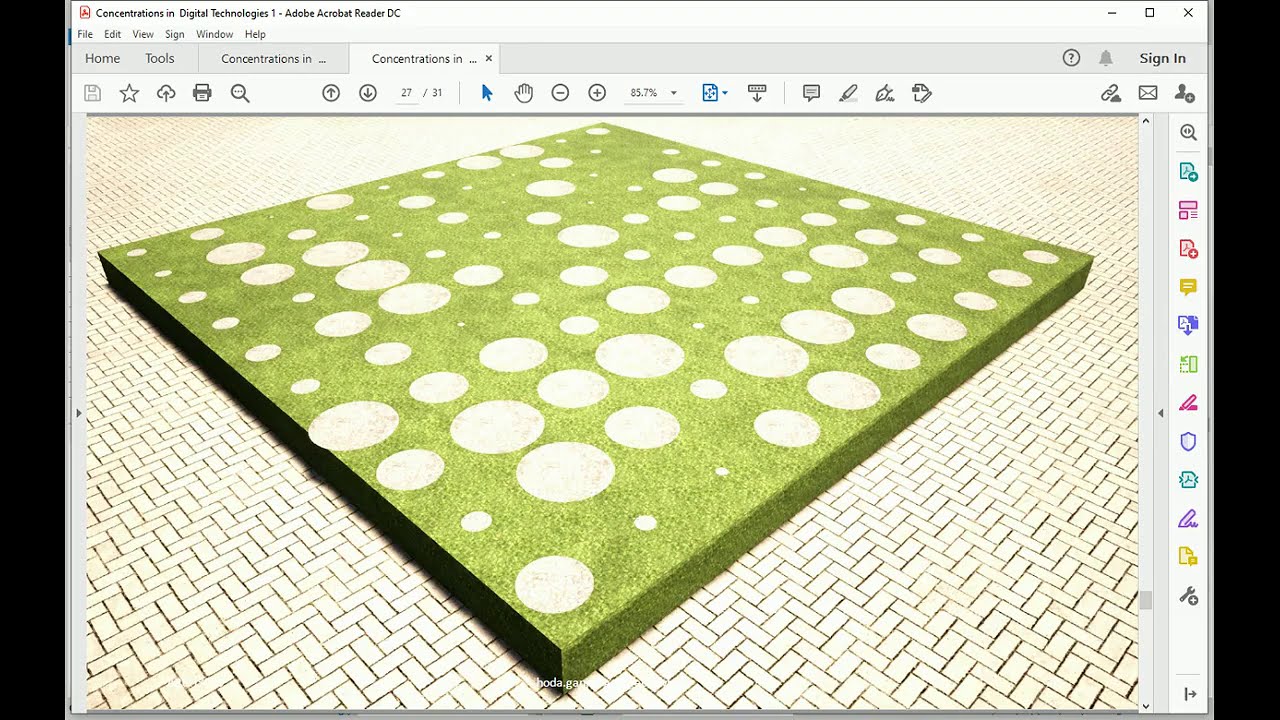
Task: Click the Sign In button
Action: 1162,58
